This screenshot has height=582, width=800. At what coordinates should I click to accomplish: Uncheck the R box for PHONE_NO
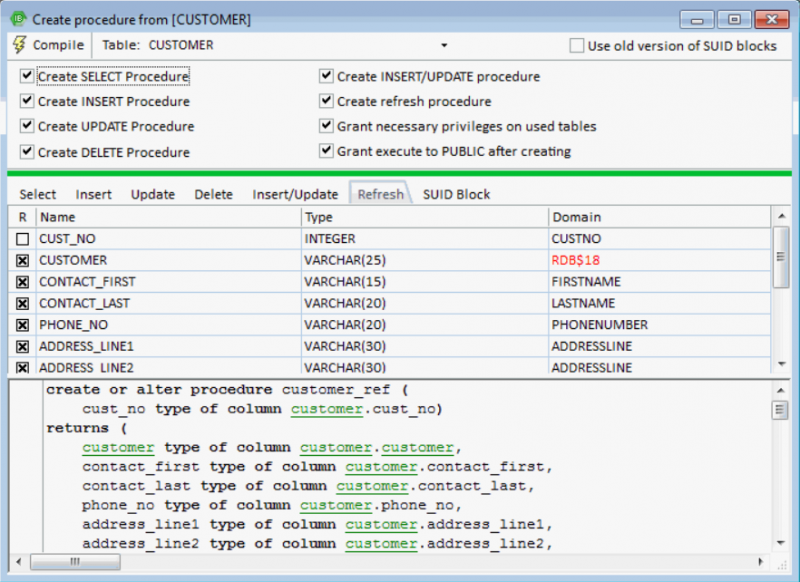point(22,325)
